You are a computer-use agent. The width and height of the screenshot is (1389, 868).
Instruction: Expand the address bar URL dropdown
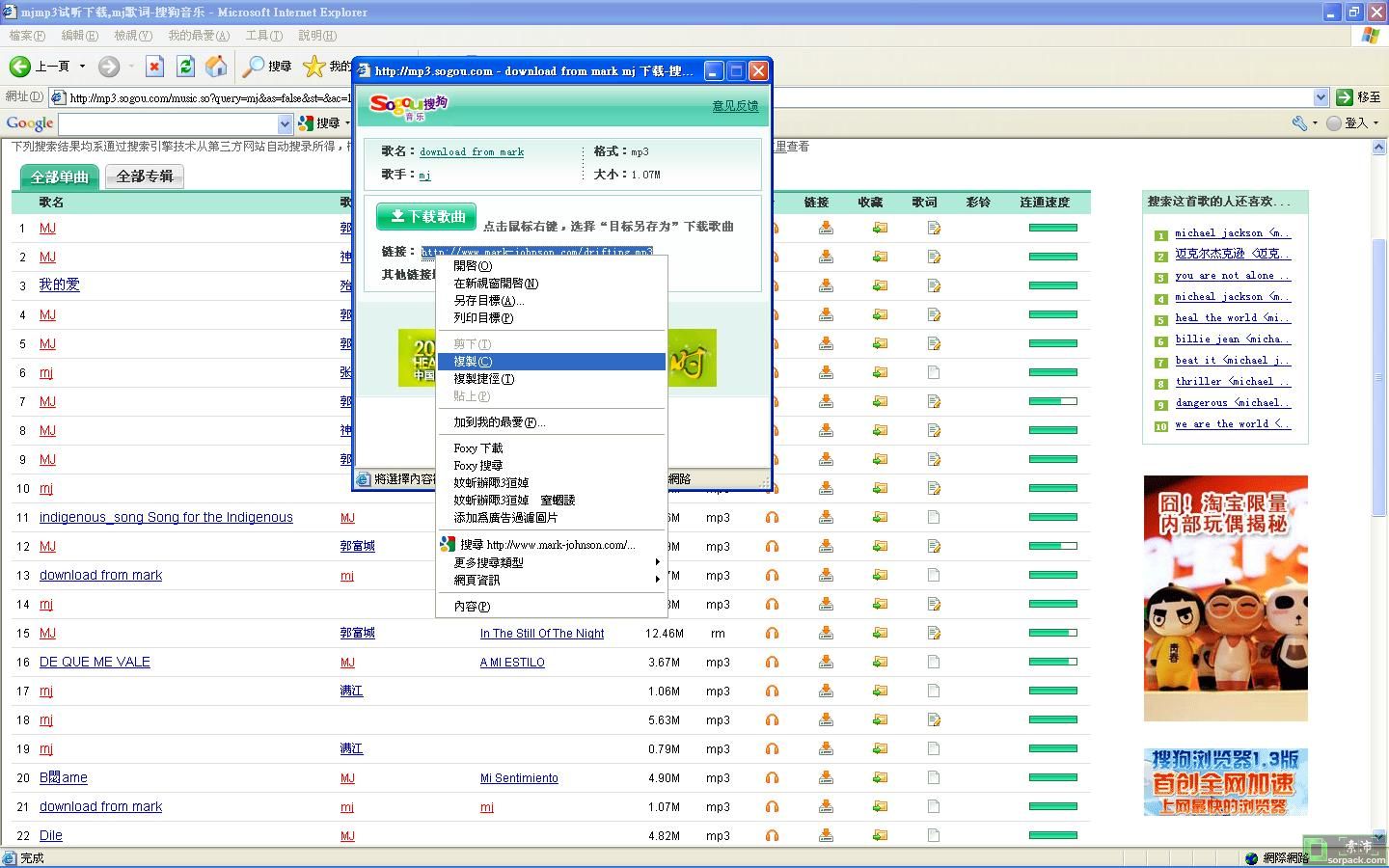(x=1321, y=97)
